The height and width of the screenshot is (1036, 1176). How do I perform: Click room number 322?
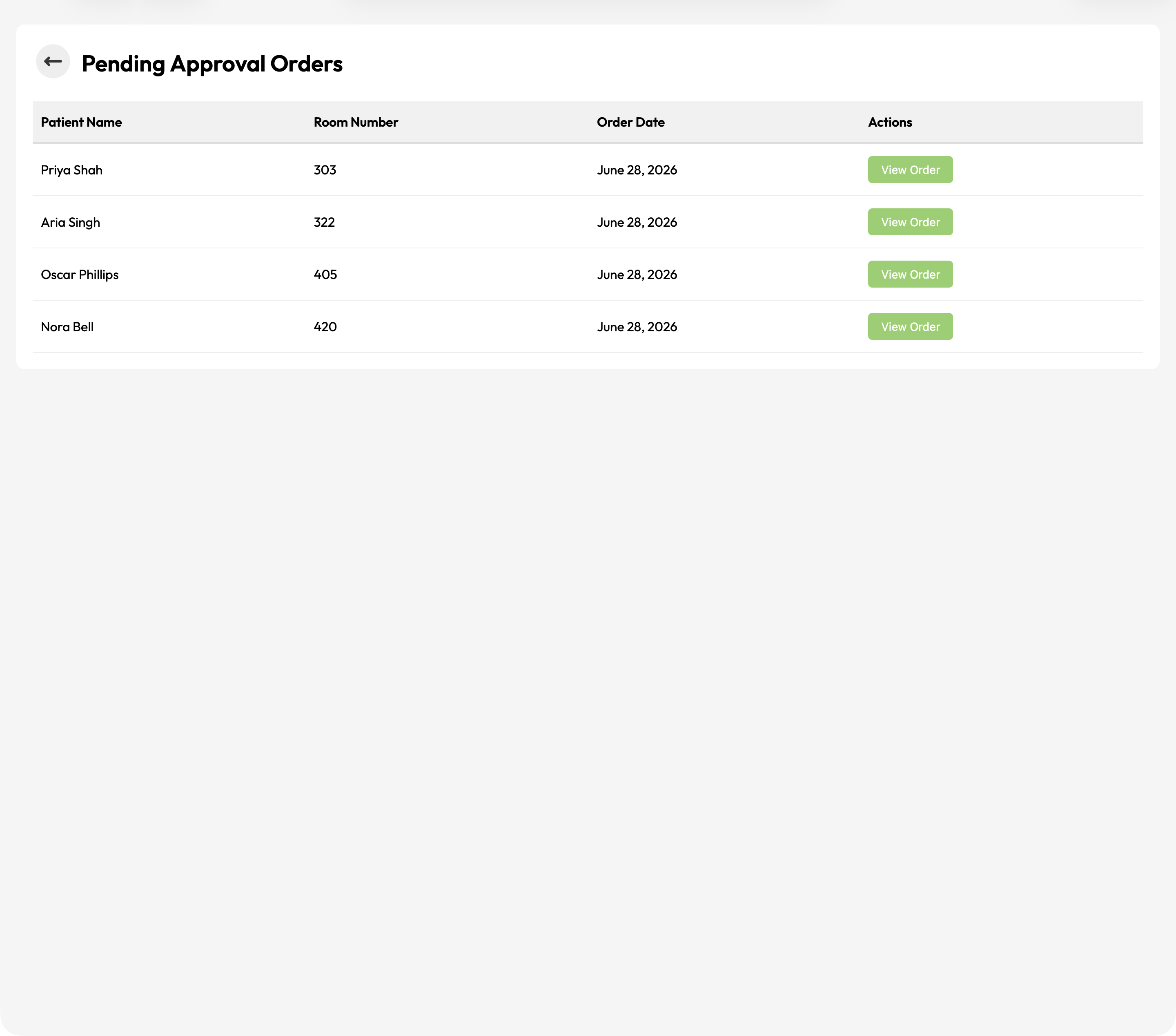pyautogui.click(x=325, y=223)
